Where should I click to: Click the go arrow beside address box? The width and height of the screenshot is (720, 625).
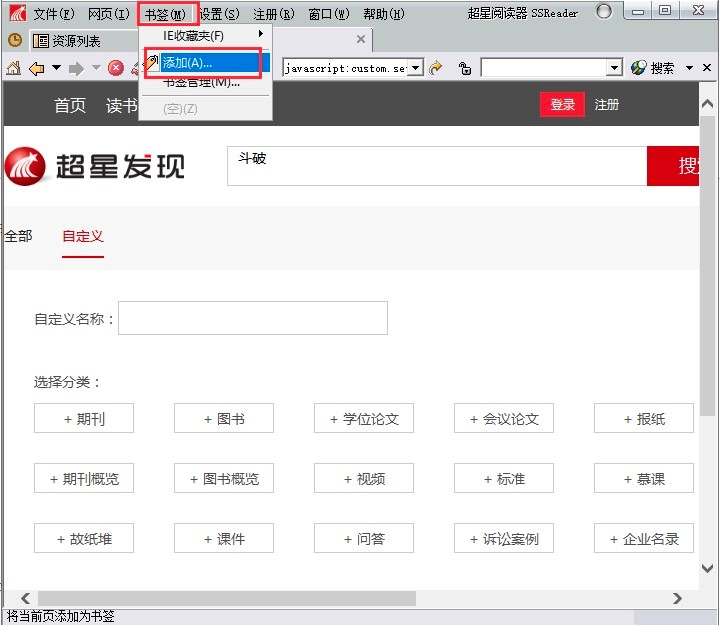(436, 68)
